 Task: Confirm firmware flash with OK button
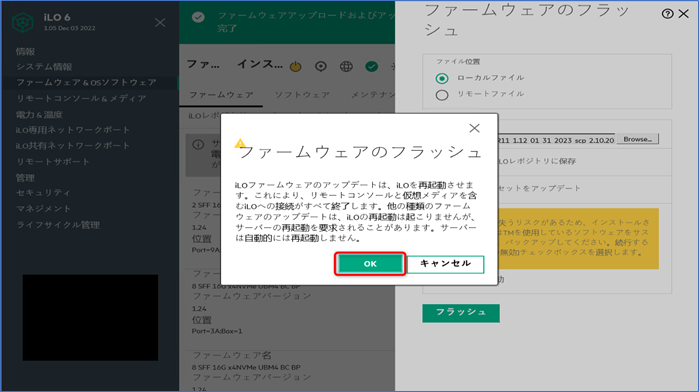(x=370, y=264)
